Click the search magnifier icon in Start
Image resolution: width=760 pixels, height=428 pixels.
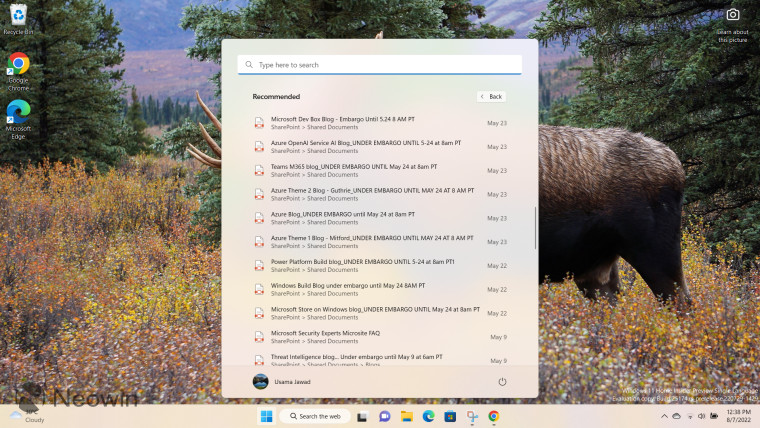pyautogui.click(x=249, y=64)
